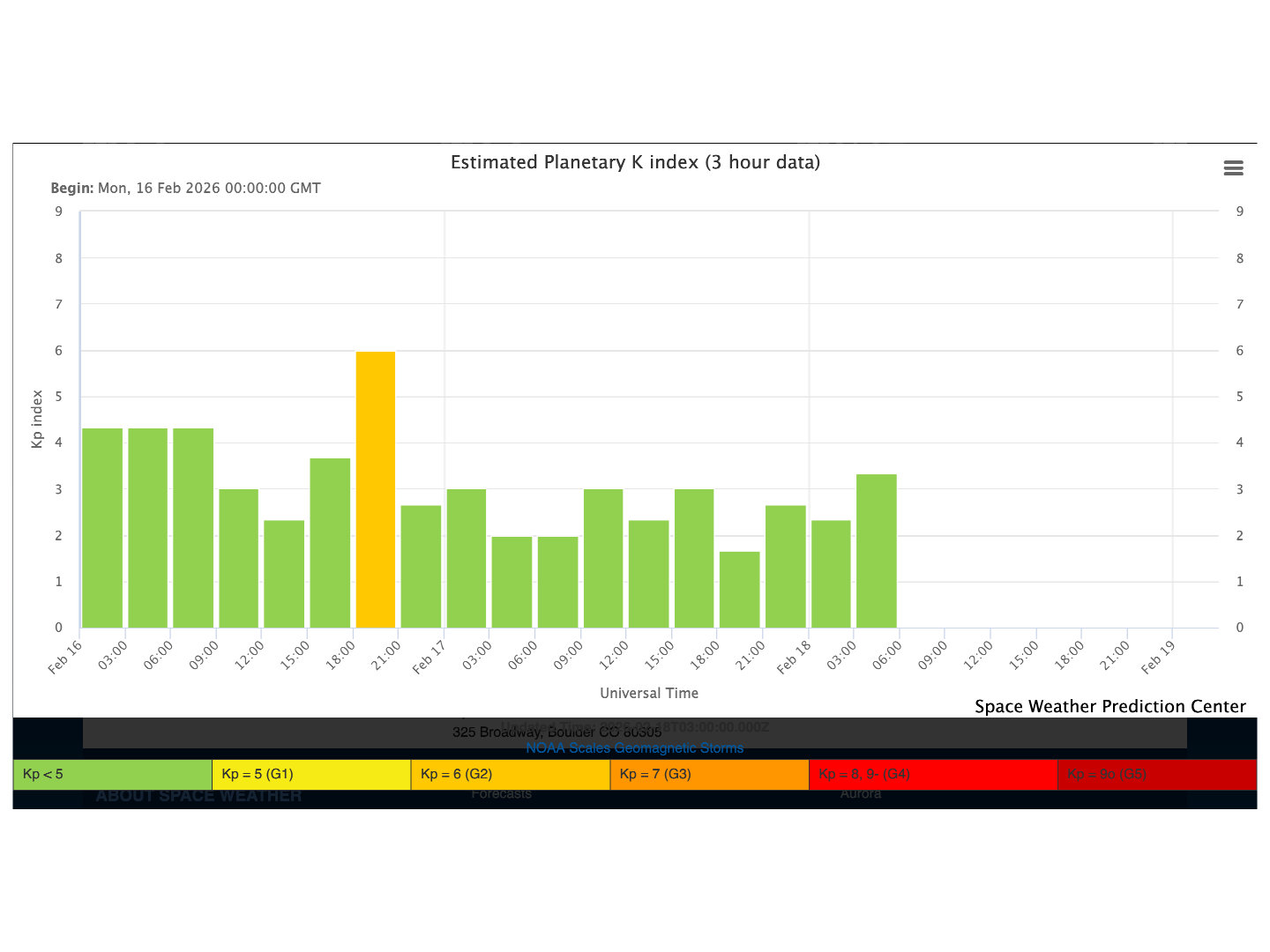Image resolution: width=1270 pixels, height=952 pixels.
Task: Select the Kp = 6 (G2) legend swatch
Action: click(x=510, y=774)
